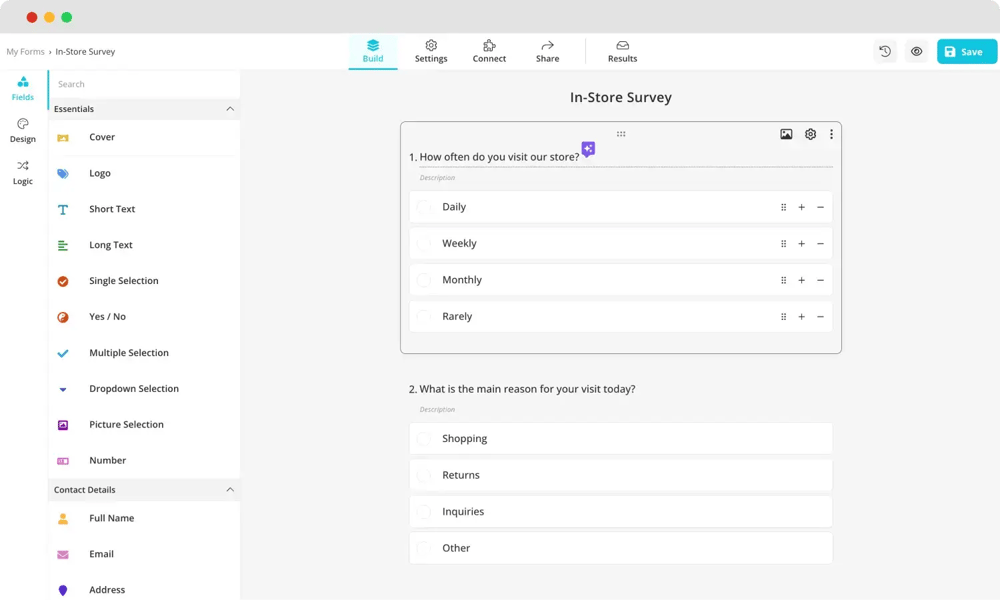Image resolution: width=1000 pixels, height=600 pixels.
Task: Switch to the Settings tab
Action: [x=431, y=52]
